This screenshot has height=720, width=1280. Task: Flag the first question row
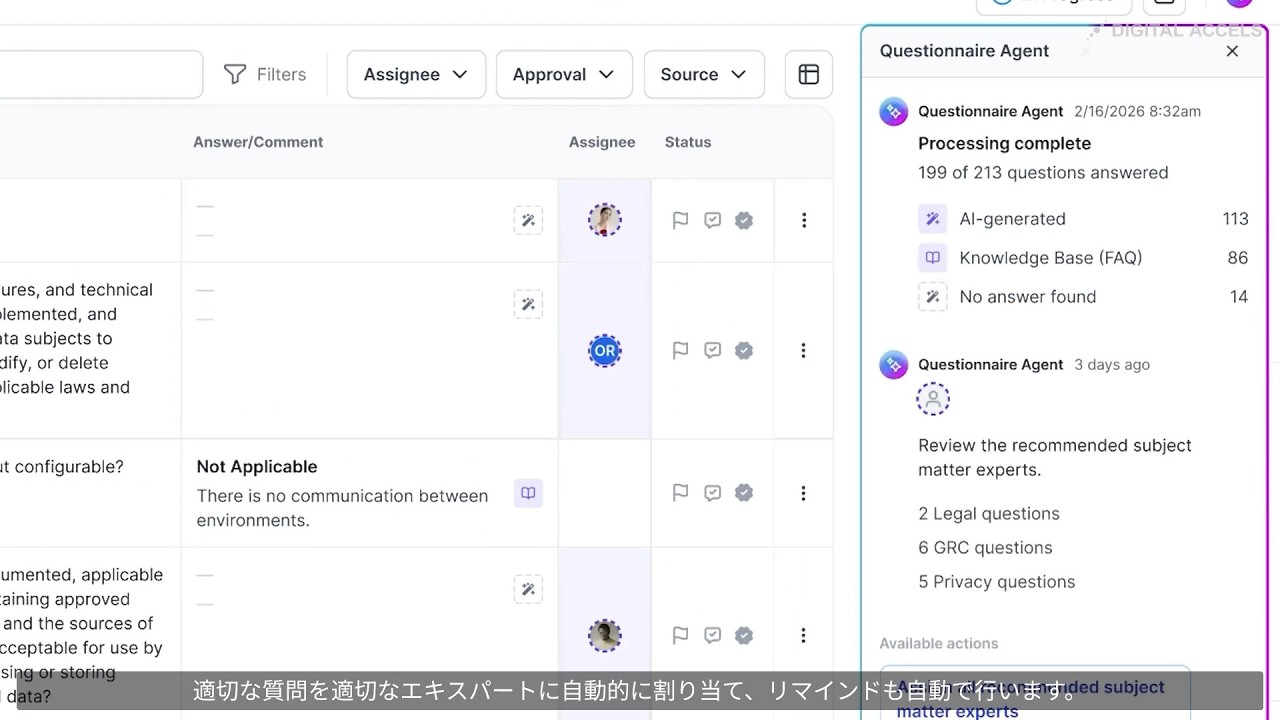(x=680, y=220)
